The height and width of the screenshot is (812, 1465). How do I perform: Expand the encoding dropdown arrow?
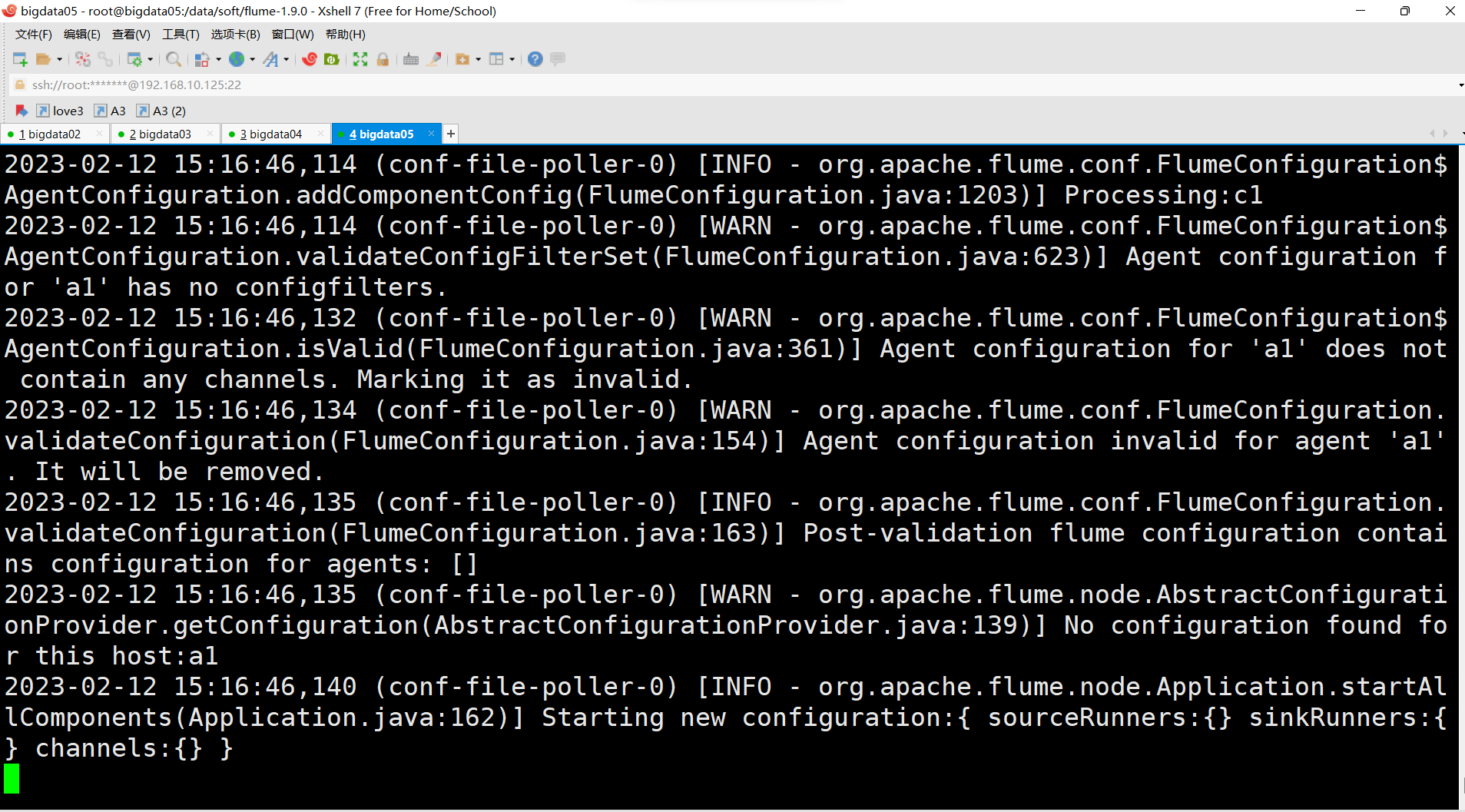point(252,59)
